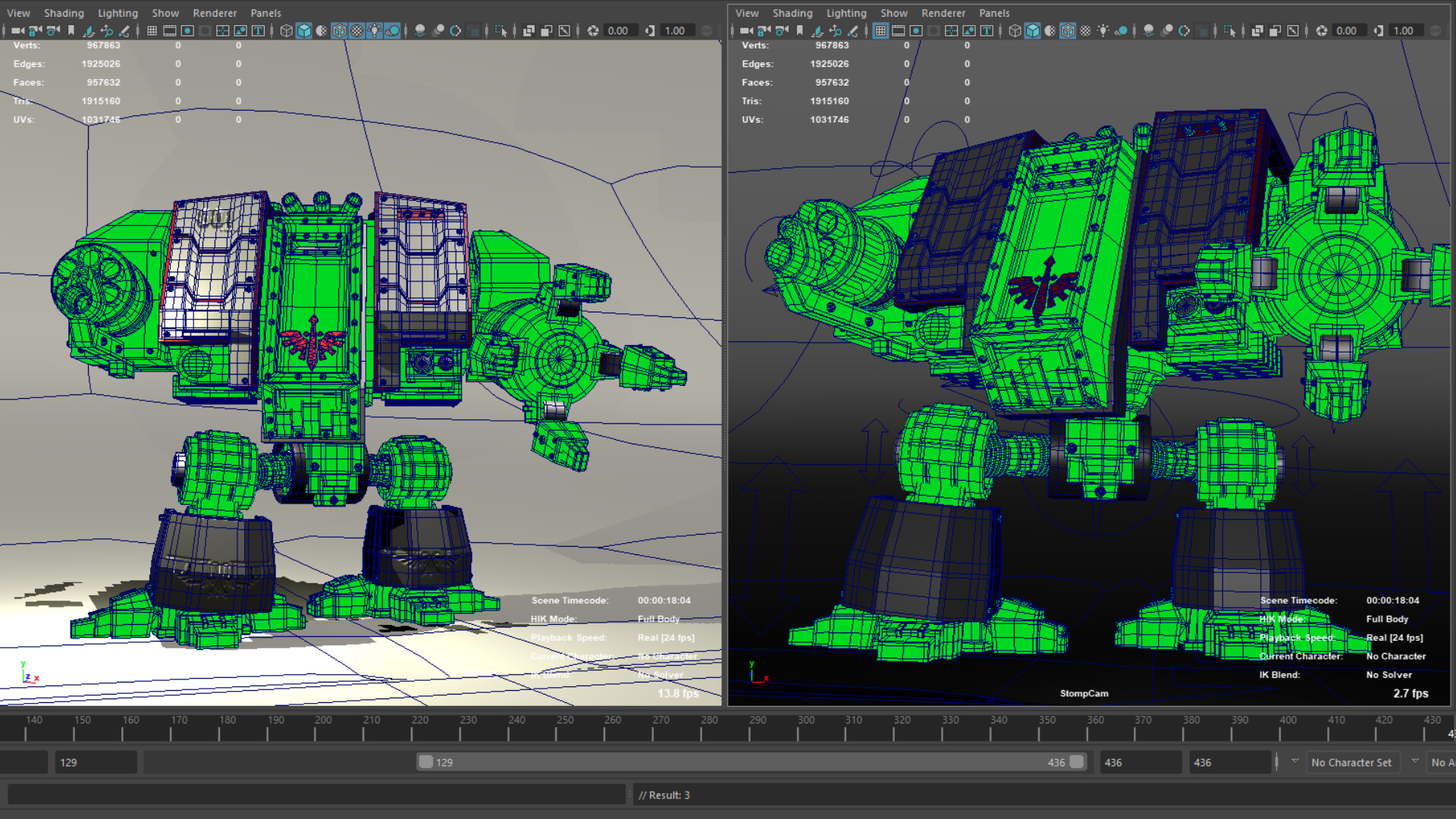1456x819 pixels.
Task: Click playback end time field 436
Action: (x=1141, y=762)
